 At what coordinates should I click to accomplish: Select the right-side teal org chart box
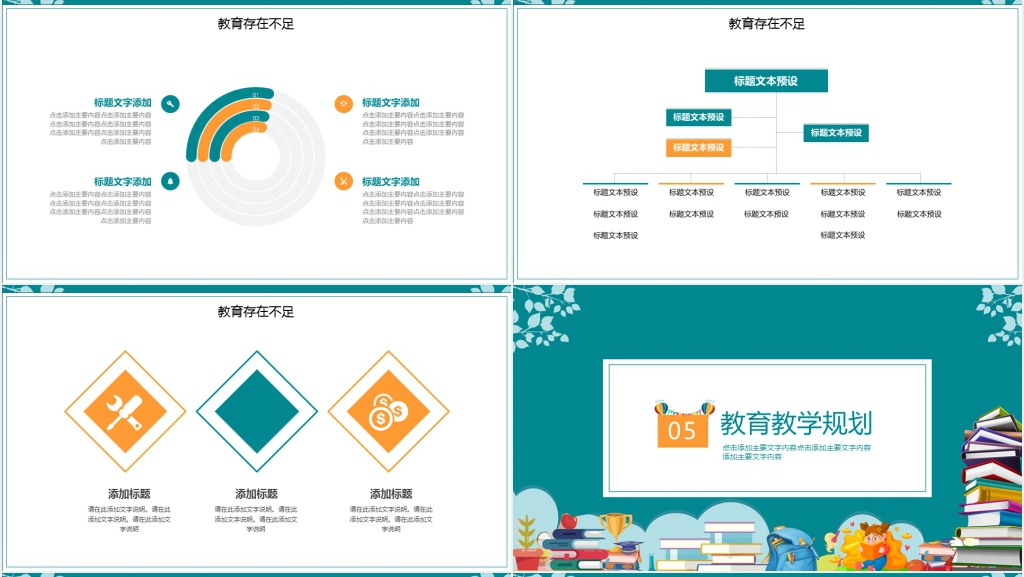click(835, 133)
